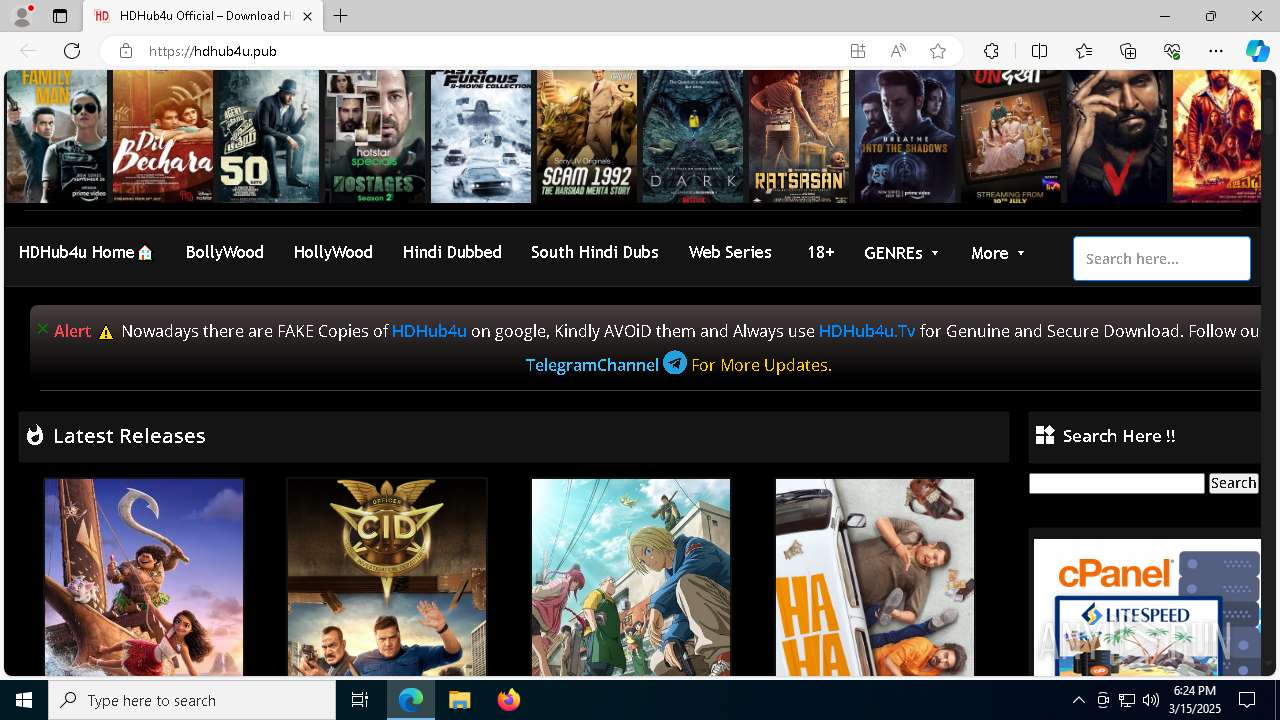Launch Firefox from taskbar
The image size is (1280, 720).
point(508,700)
